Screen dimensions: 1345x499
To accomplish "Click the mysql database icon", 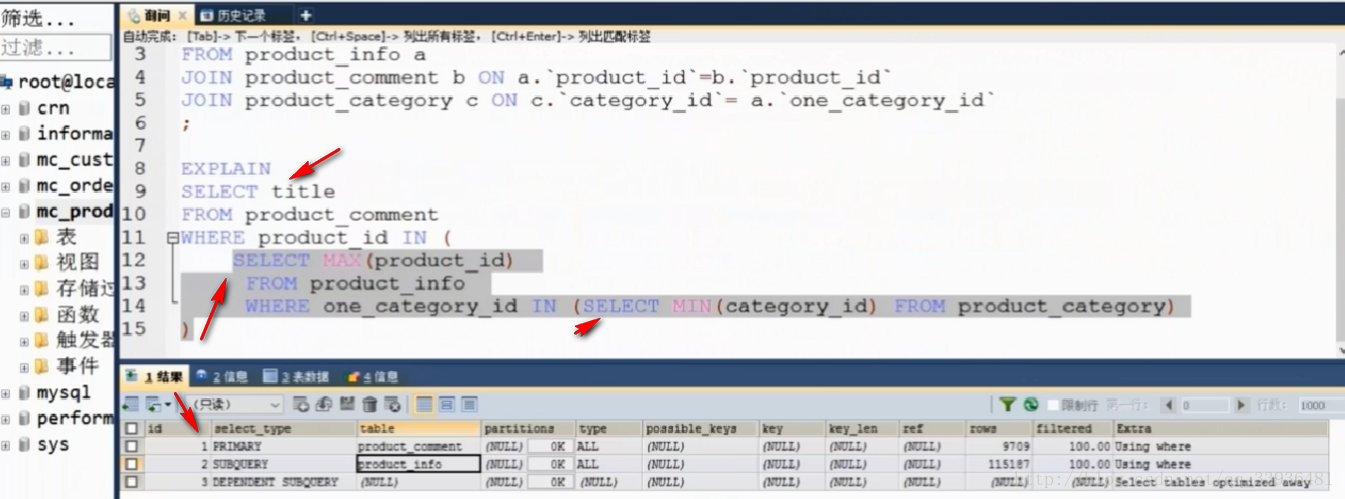I will (x=24, y=393).
